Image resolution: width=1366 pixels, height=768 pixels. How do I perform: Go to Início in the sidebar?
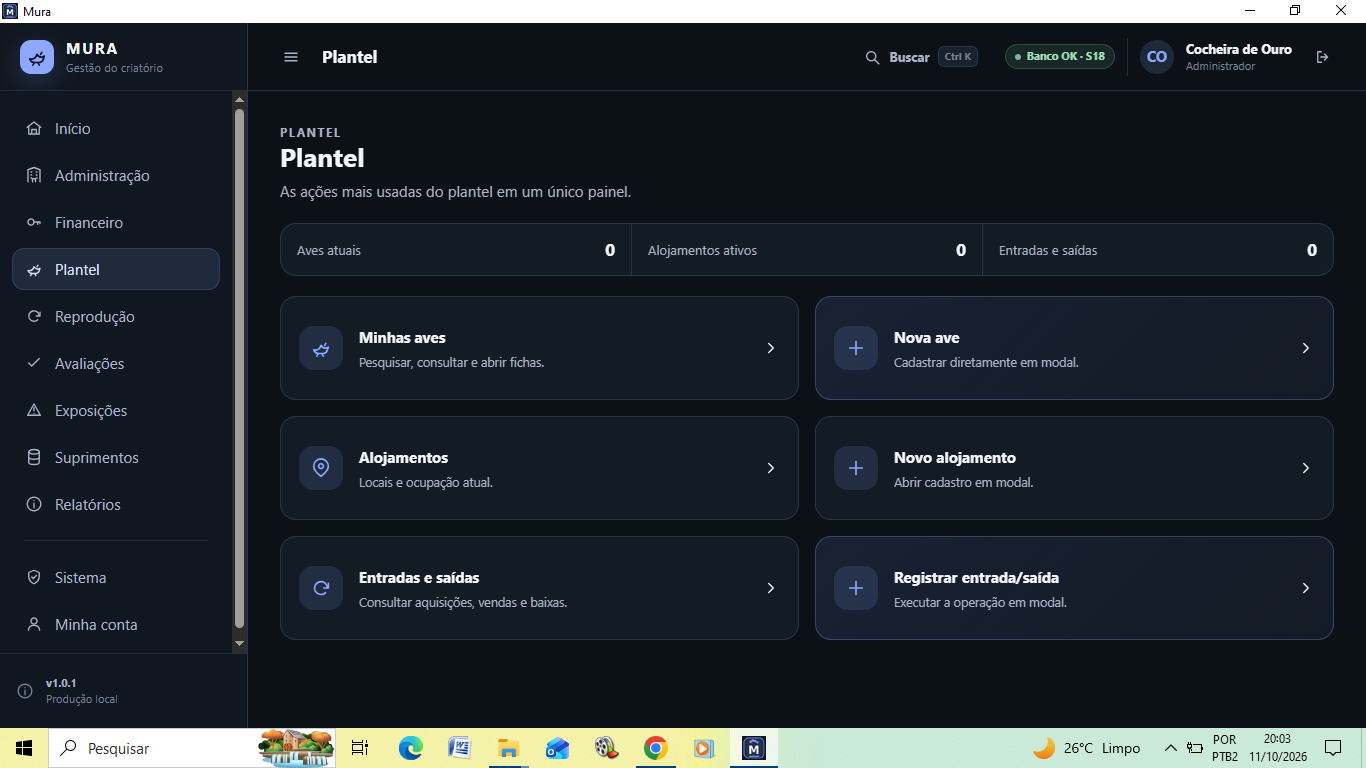116,129
